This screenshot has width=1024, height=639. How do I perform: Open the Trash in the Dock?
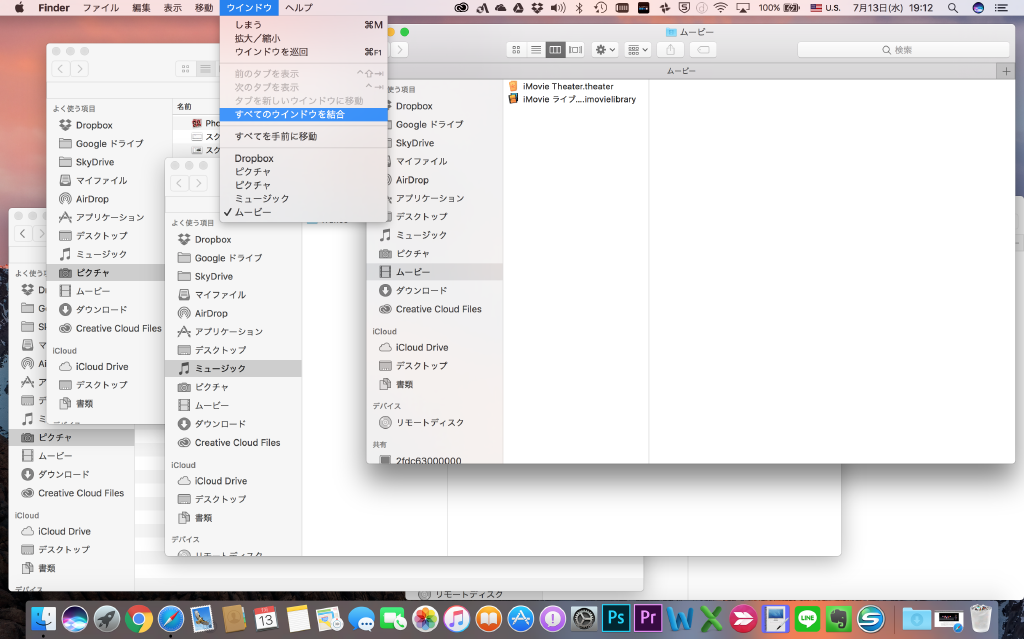[x=979, y=618]
